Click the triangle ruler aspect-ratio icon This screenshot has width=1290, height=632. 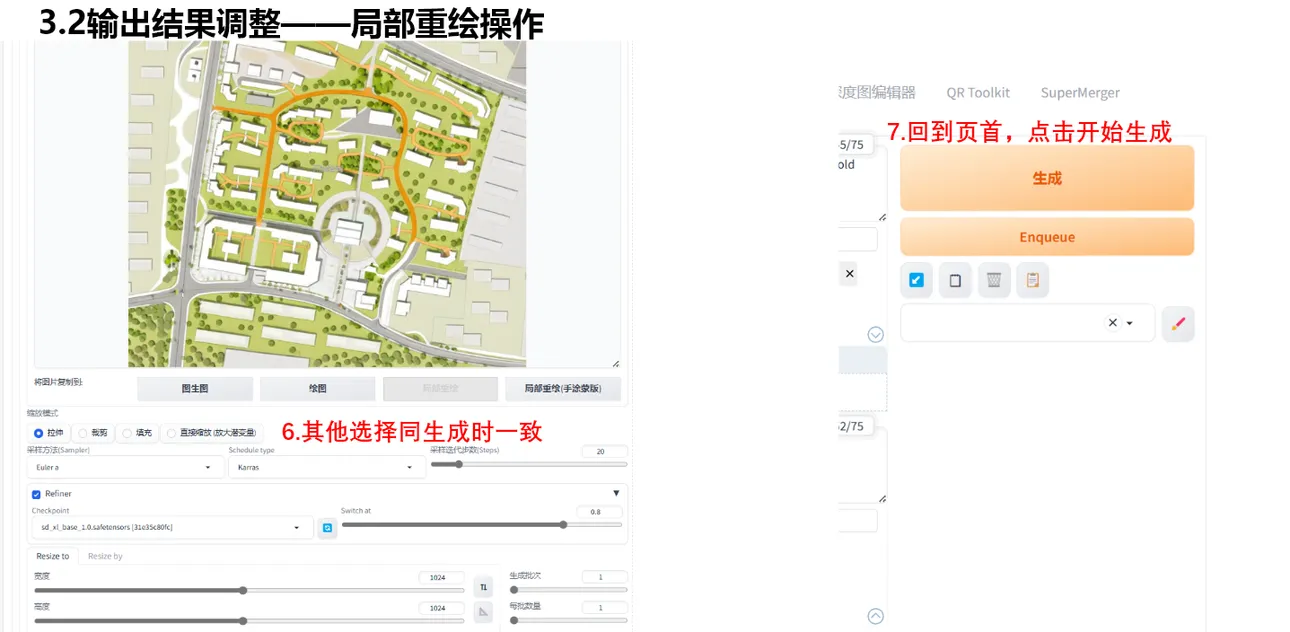tap(483, 611)
